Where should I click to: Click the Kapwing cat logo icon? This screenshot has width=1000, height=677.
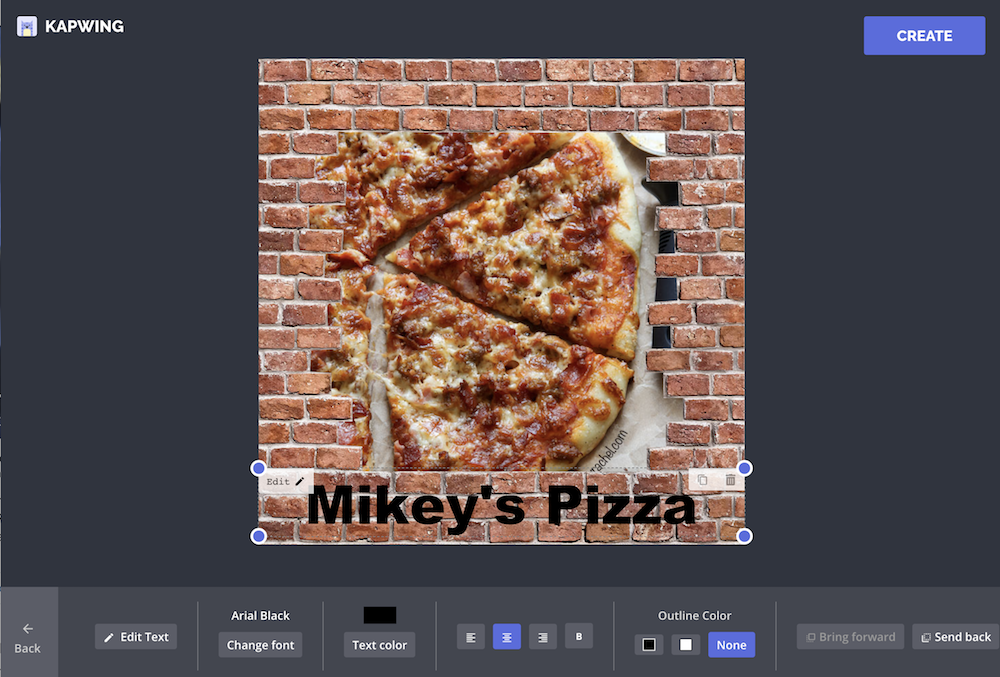click(27, 27)
